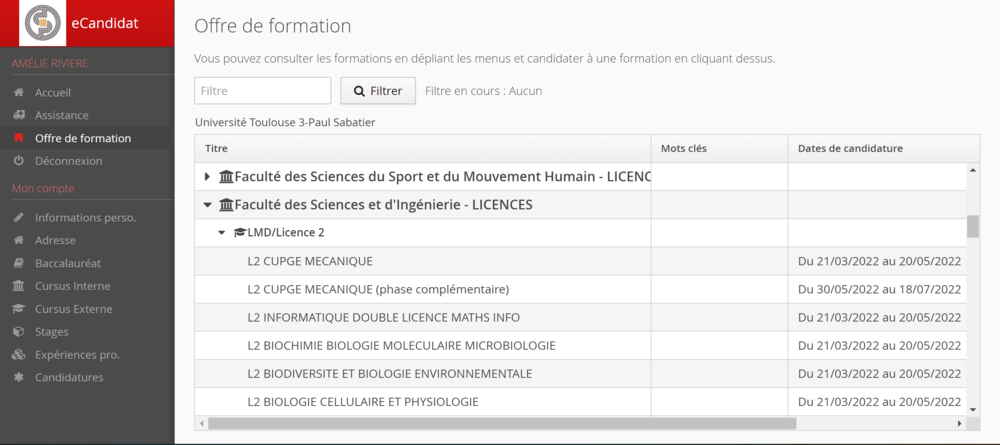This screenshot has width=1000, height=445.
Task: Click the Déconnexion power icon
Action: point(19,161)
